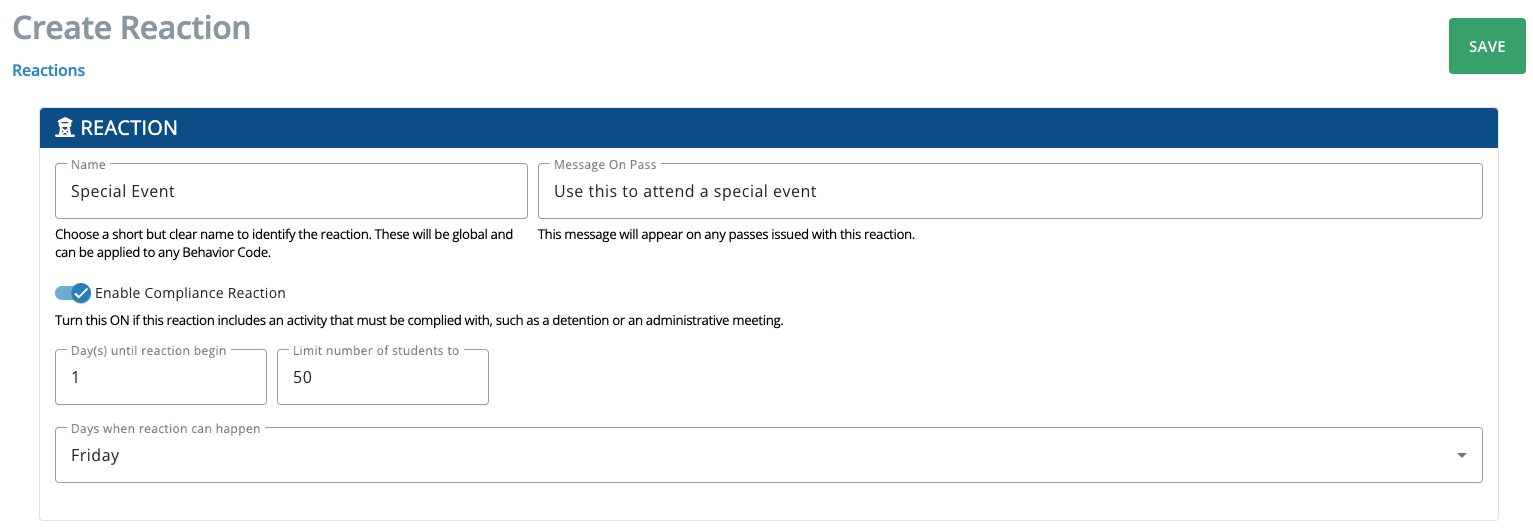The width and height of the screenshot is (1533, 528).
Task: Click the dropdown arrow next to Friday
Action: pos(1462,456)
